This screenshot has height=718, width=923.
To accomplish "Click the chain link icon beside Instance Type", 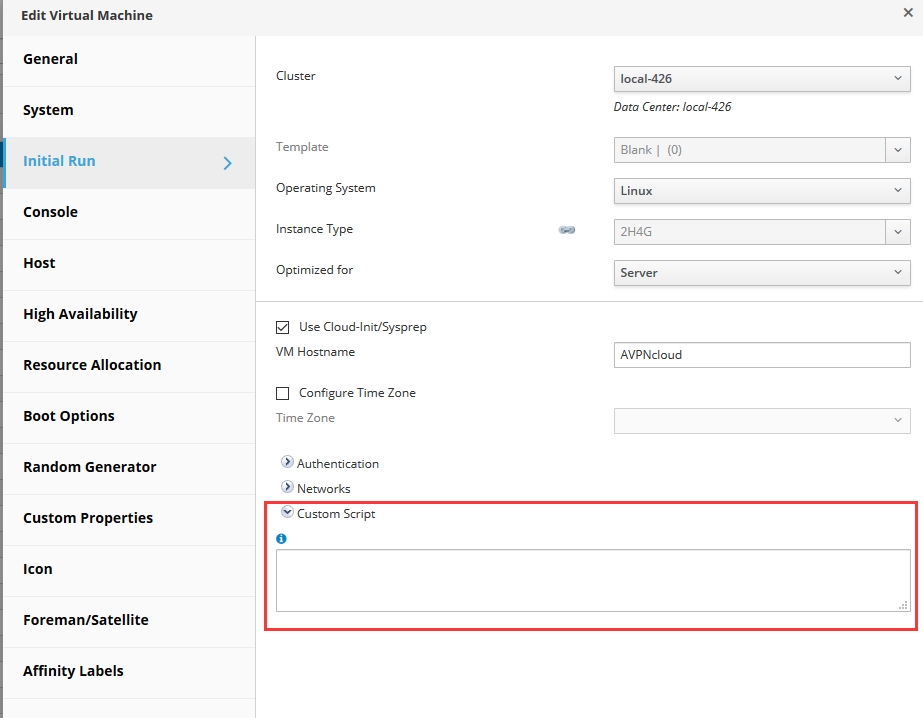I will (567, 230).
